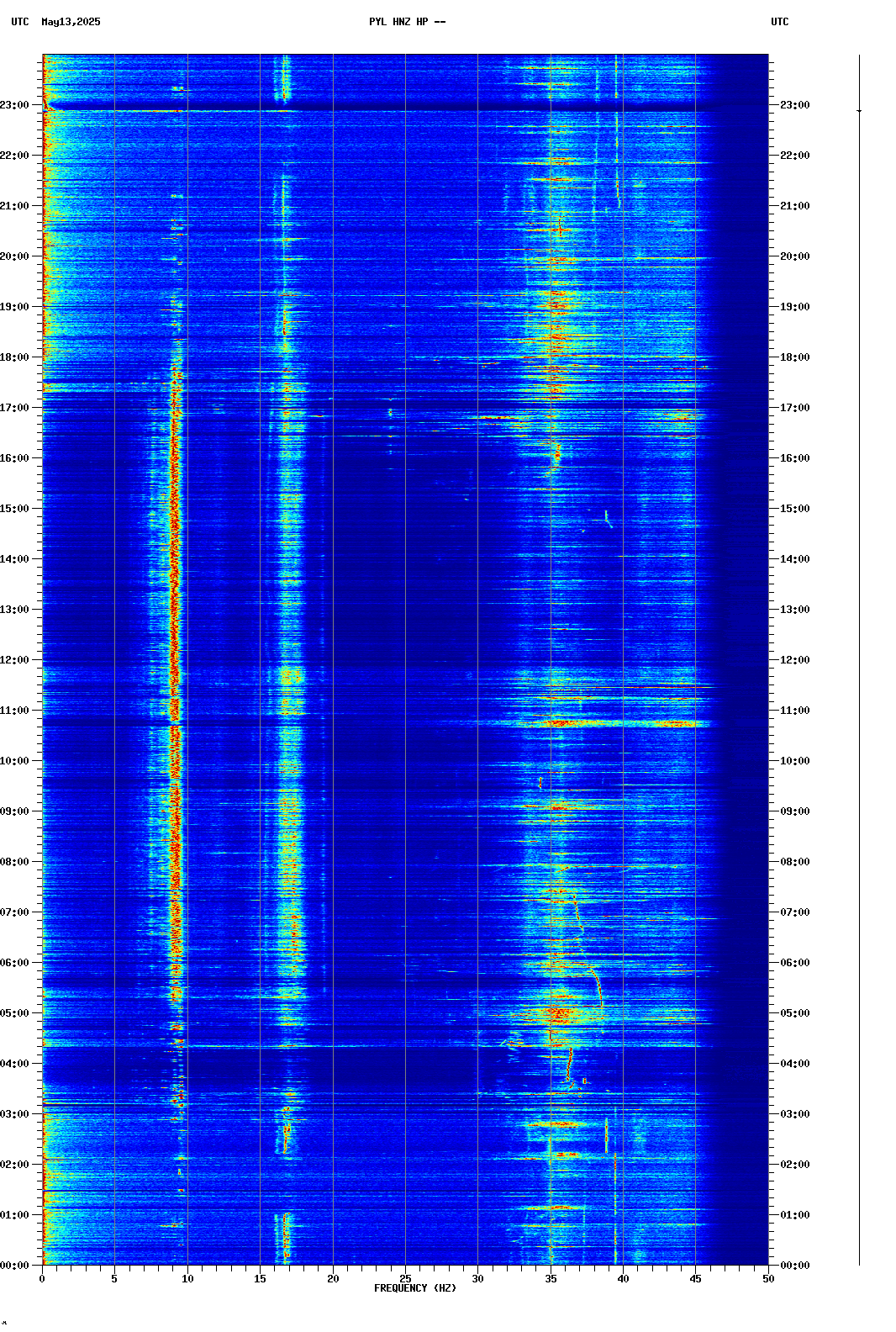Click the 'PYL HNZ HP --' station title
The width and height of the screenshot is (896, 1332).
point(408,22)
